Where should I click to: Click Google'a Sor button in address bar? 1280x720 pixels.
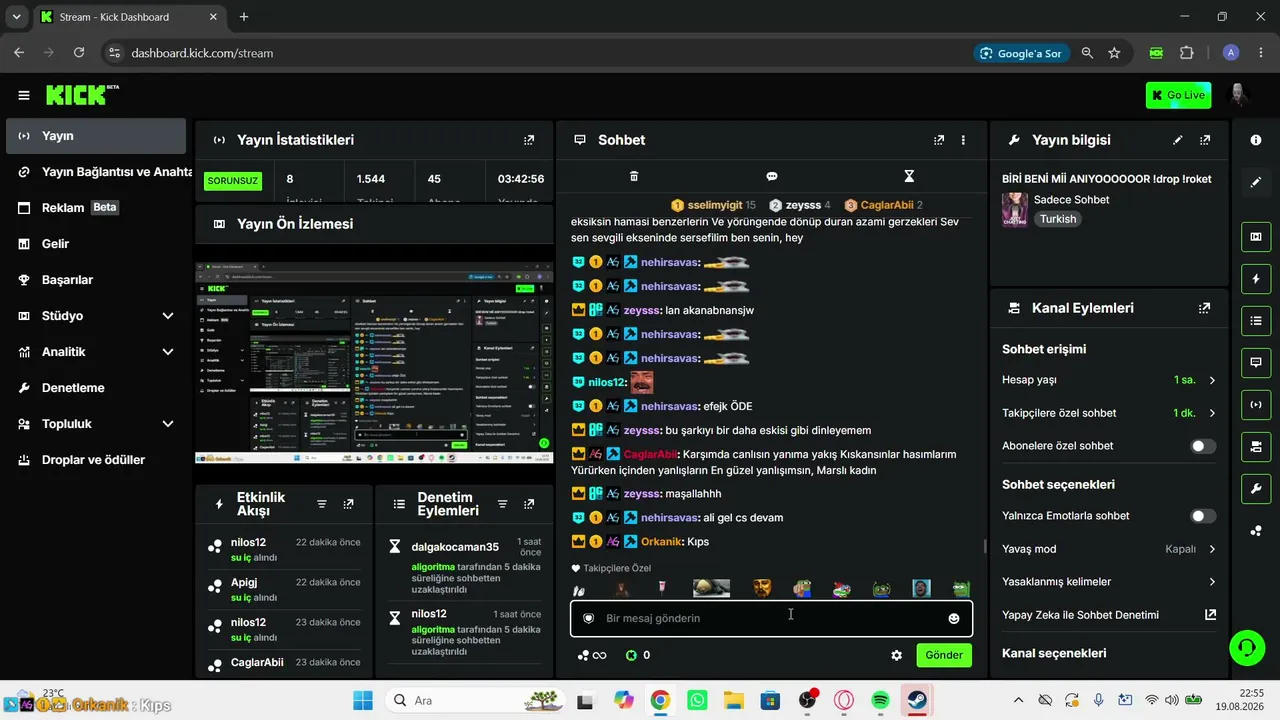(x=1020, y=53)
